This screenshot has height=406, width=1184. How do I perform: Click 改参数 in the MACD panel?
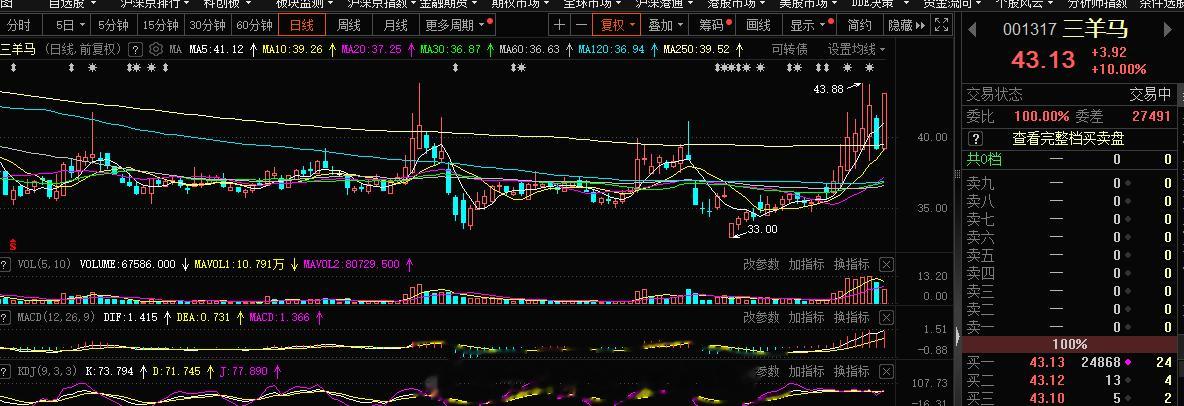pos(761,318)
